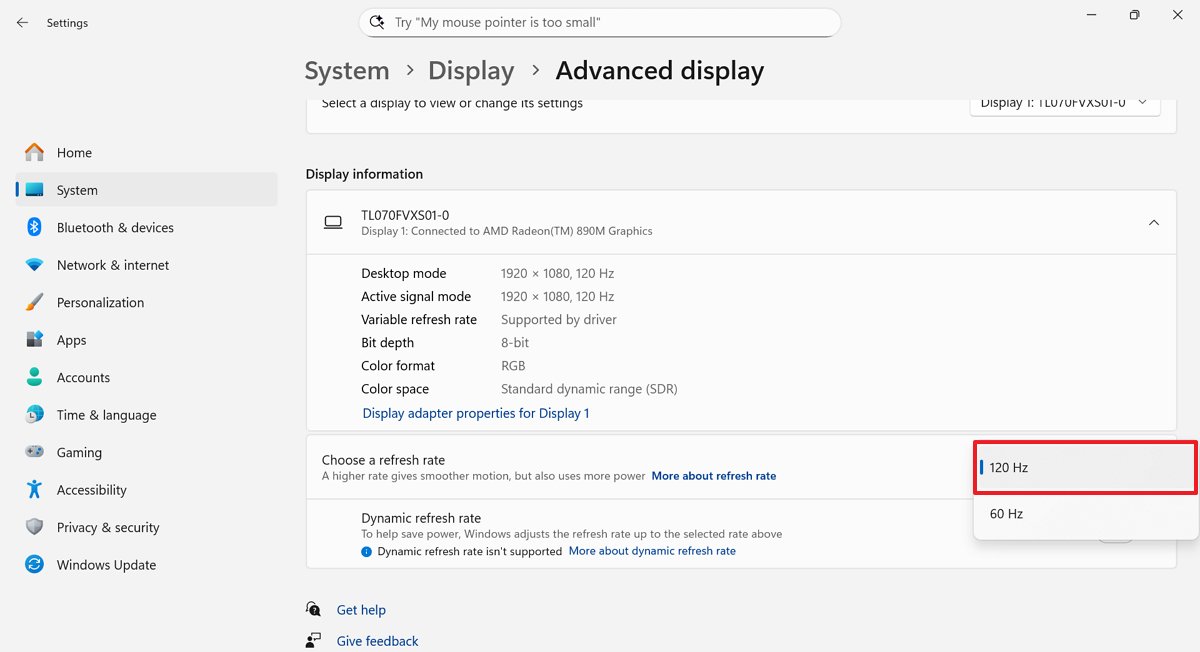Image resolution: width=1200 pixels, height=652 pixels.
Task: Collapse the TL070FVXS01-0 display information panel
Action: (x=1153, y=222)
